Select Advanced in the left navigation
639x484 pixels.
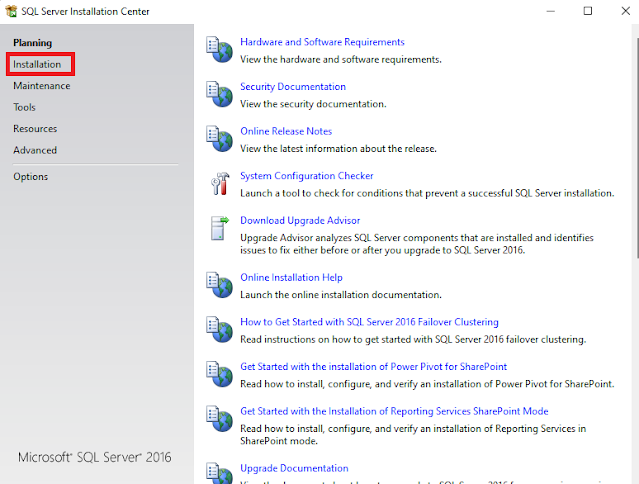point(35,150)
